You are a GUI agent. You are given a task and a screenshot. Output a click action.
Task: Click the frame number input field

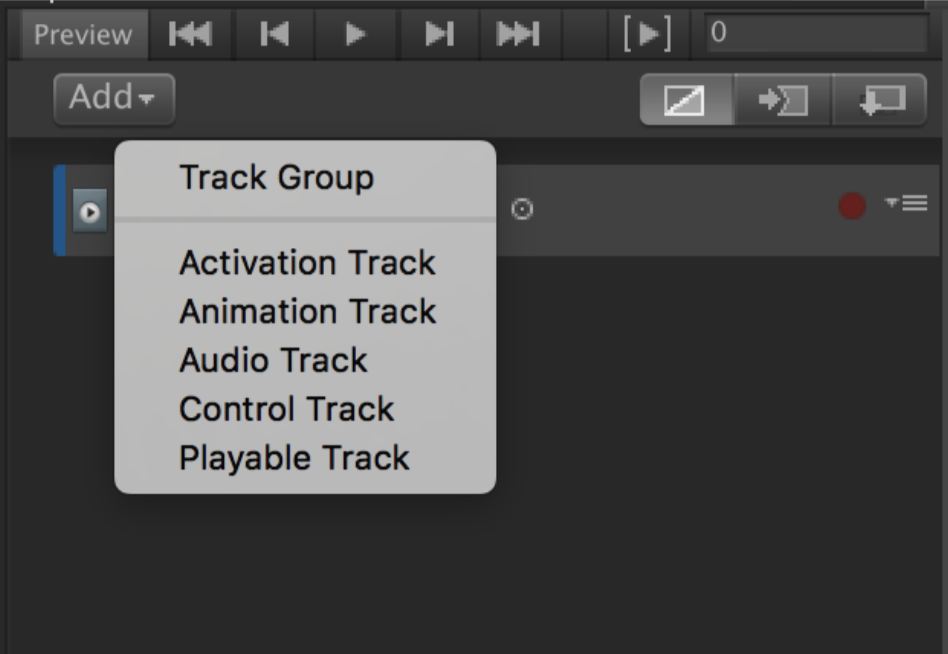(x=815, y=34)
